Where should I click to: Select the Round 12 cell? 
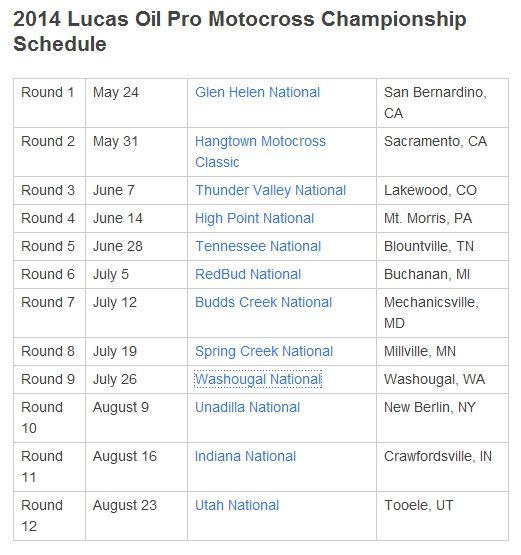[x=50, y=516]
